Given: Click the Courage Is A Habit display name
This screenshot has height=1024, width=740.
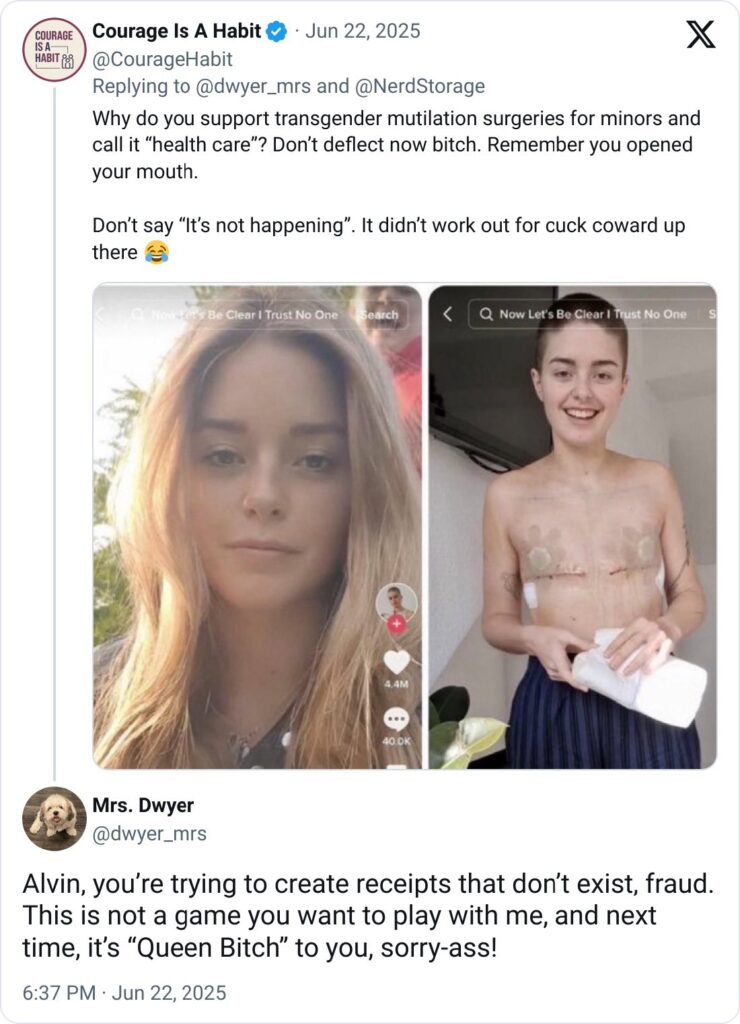Looking at the screenshot, I should 176,31.
